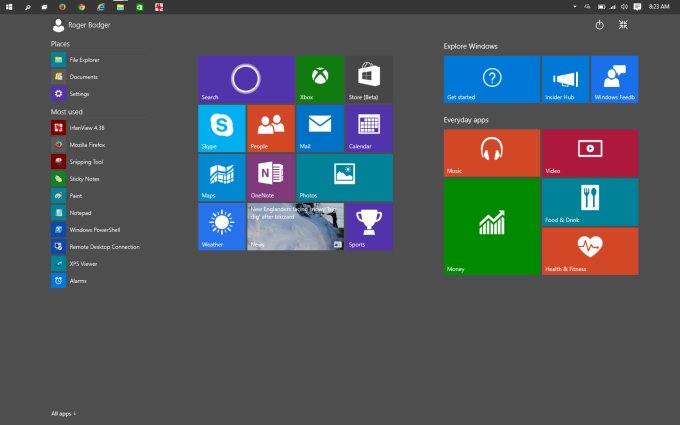The image size is (680, 425).
Task: Open Settings from the Places list
Action: click(78, 94)
